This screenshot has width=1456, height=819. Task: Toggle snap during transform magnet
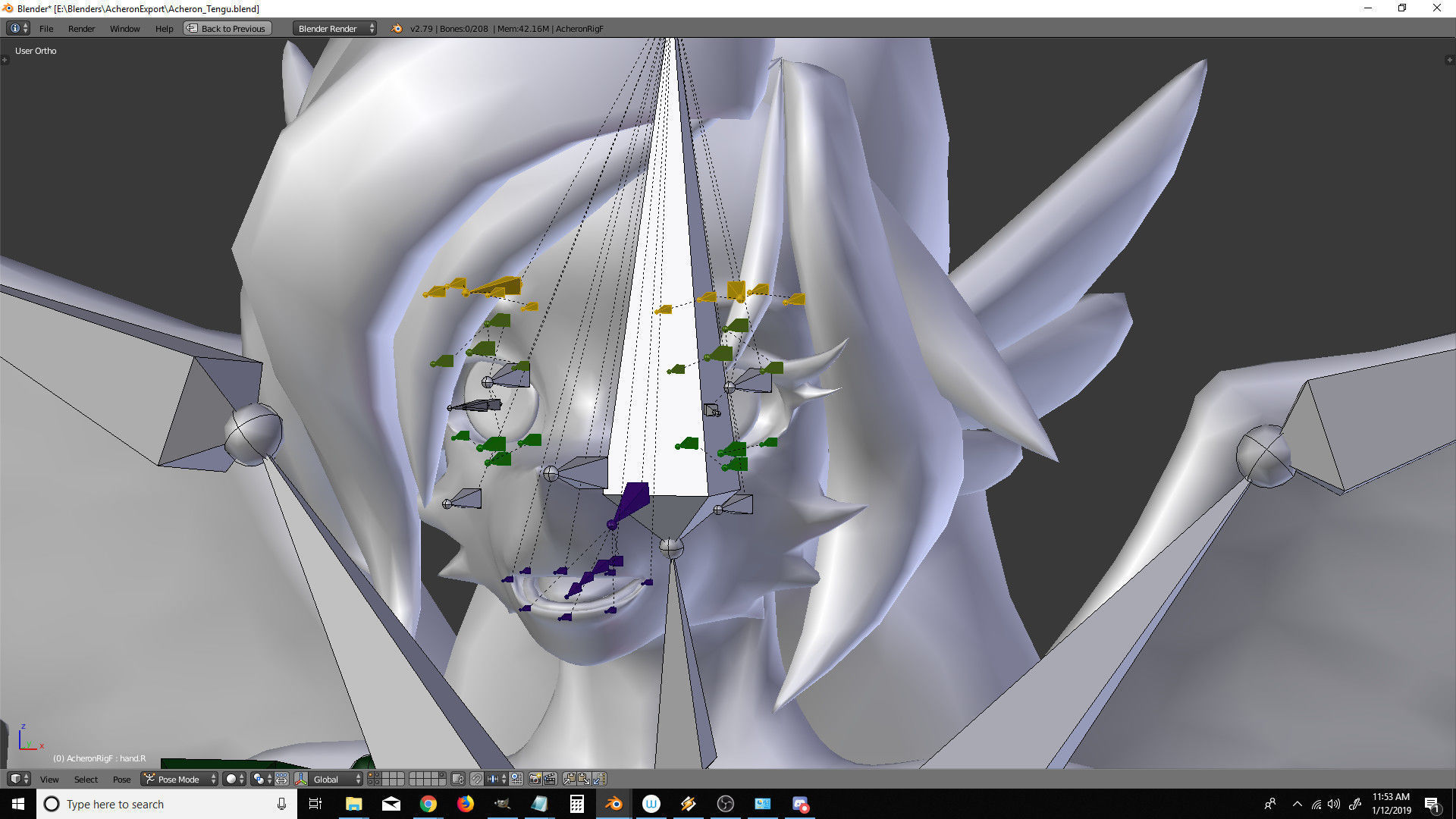tap(476, 779)
